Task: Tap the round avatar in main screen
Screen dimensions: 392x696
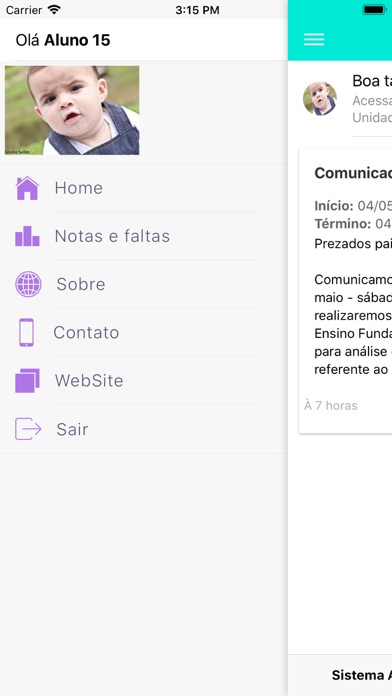Action: tap(320, 99)
